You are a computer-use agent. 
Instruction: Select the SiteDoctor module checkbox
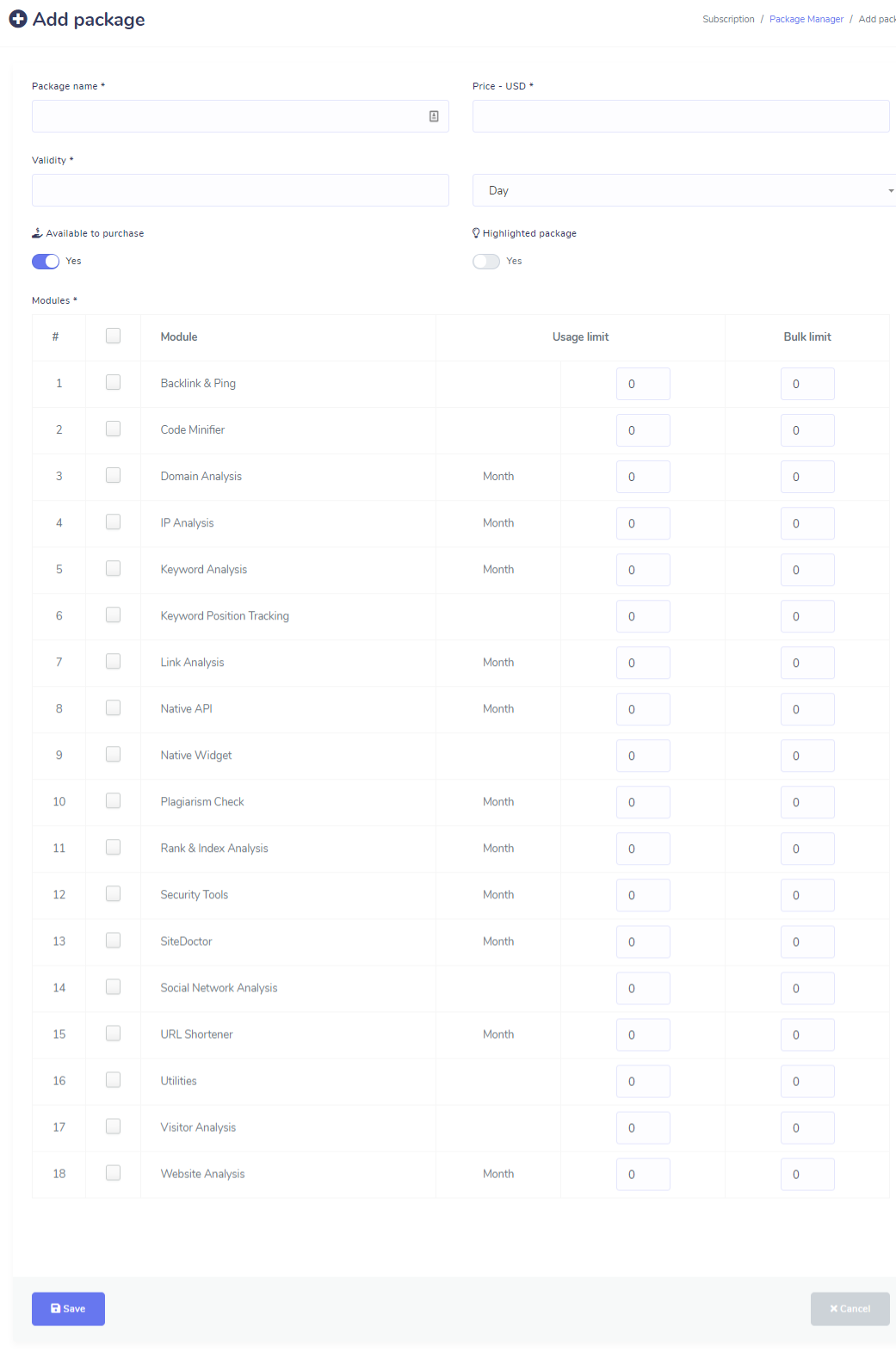(x=113, y=941)
